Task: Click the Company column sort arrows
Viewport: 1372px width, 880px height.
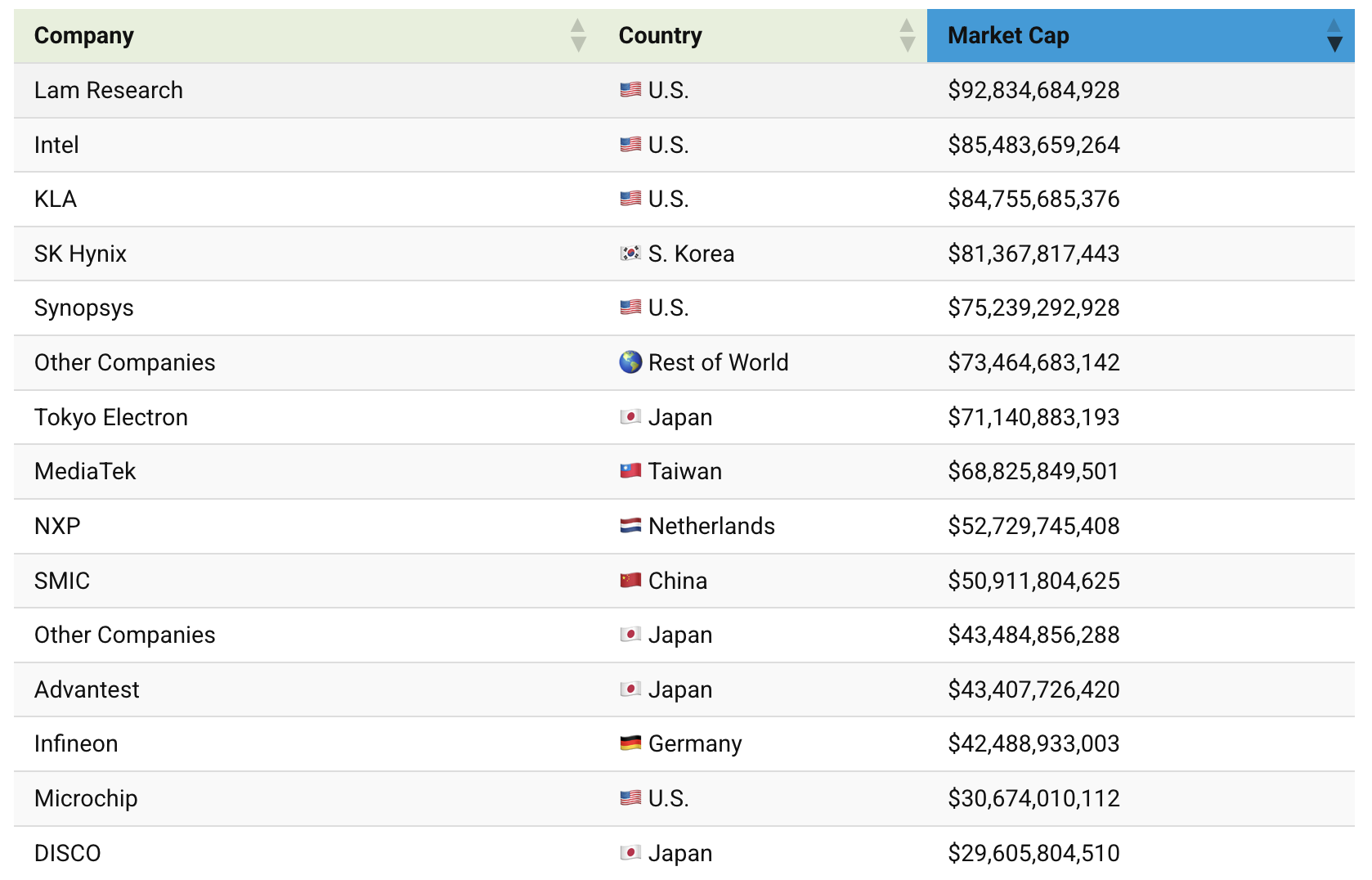Action: click(578, 36)
